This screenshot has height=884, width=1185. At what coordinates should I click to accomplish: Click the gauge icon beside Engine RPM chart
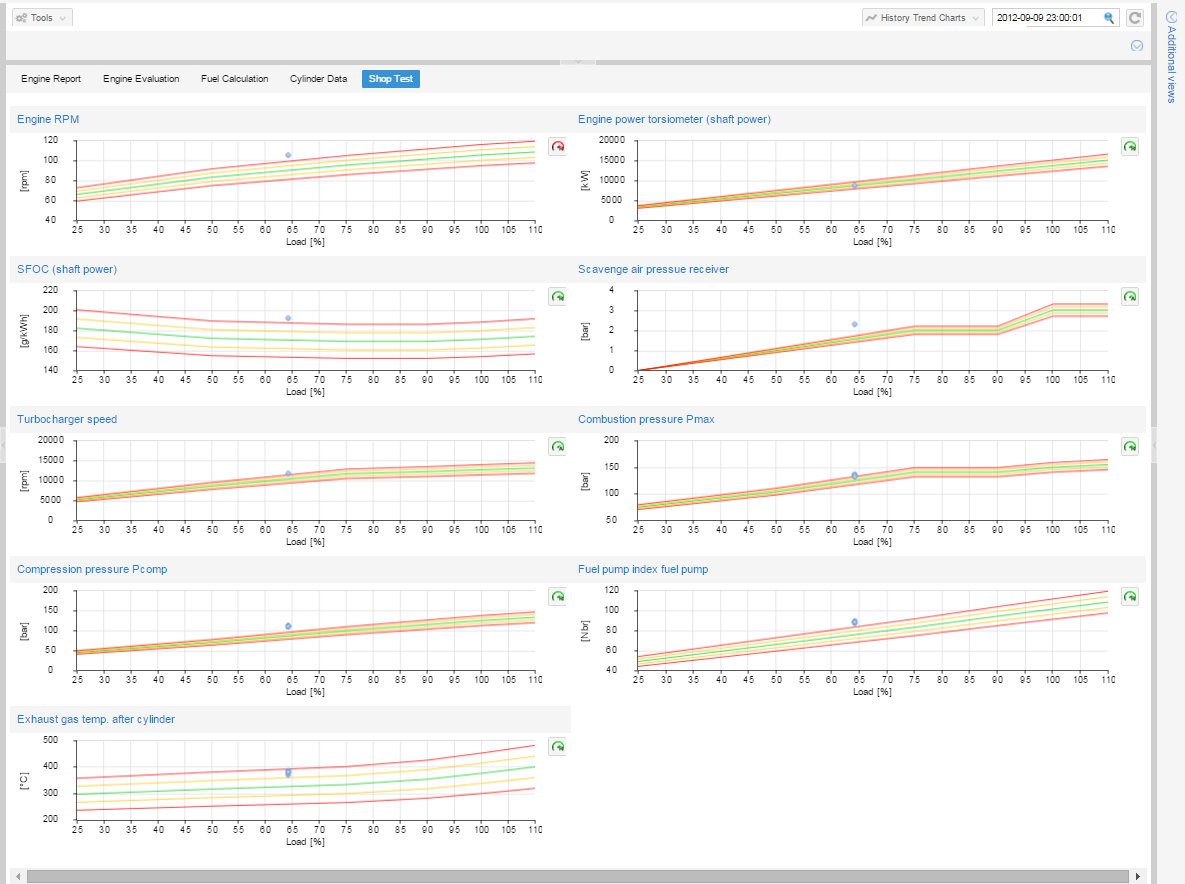[x=558, y=147]
